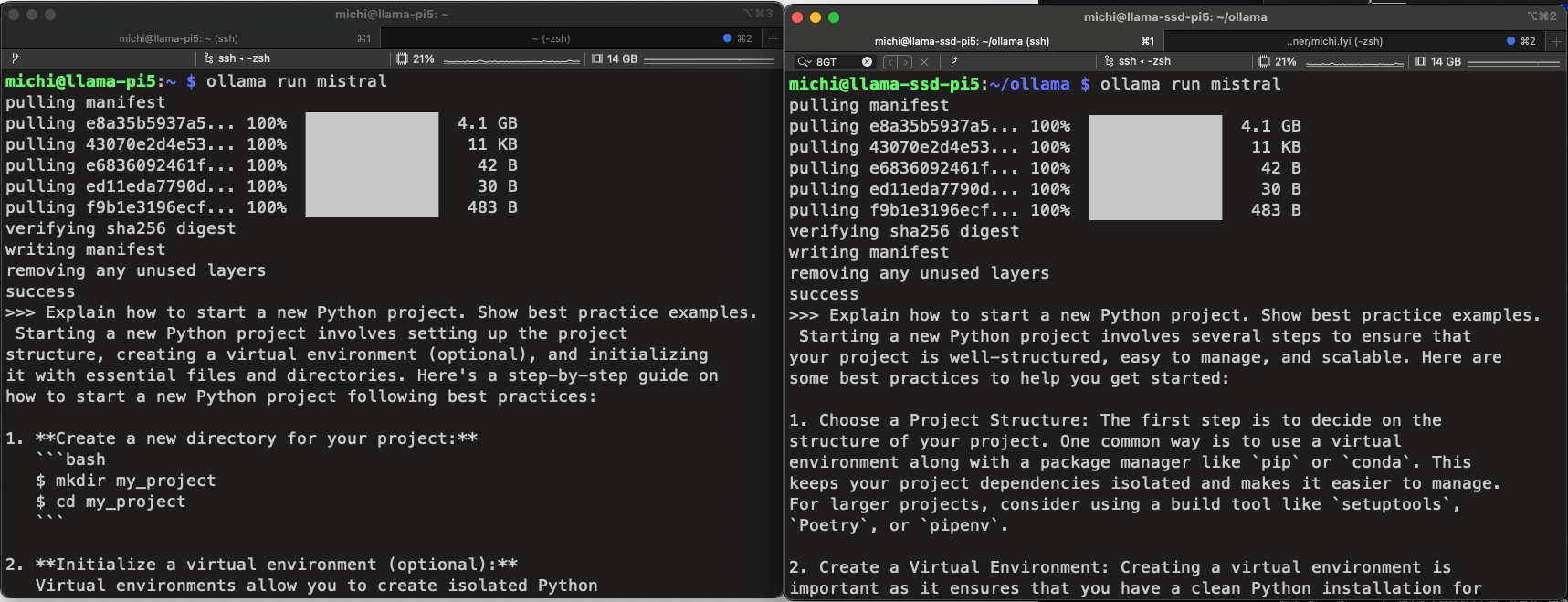
Task: Open search options magnifier dropdown
Action: pos(804,61)
